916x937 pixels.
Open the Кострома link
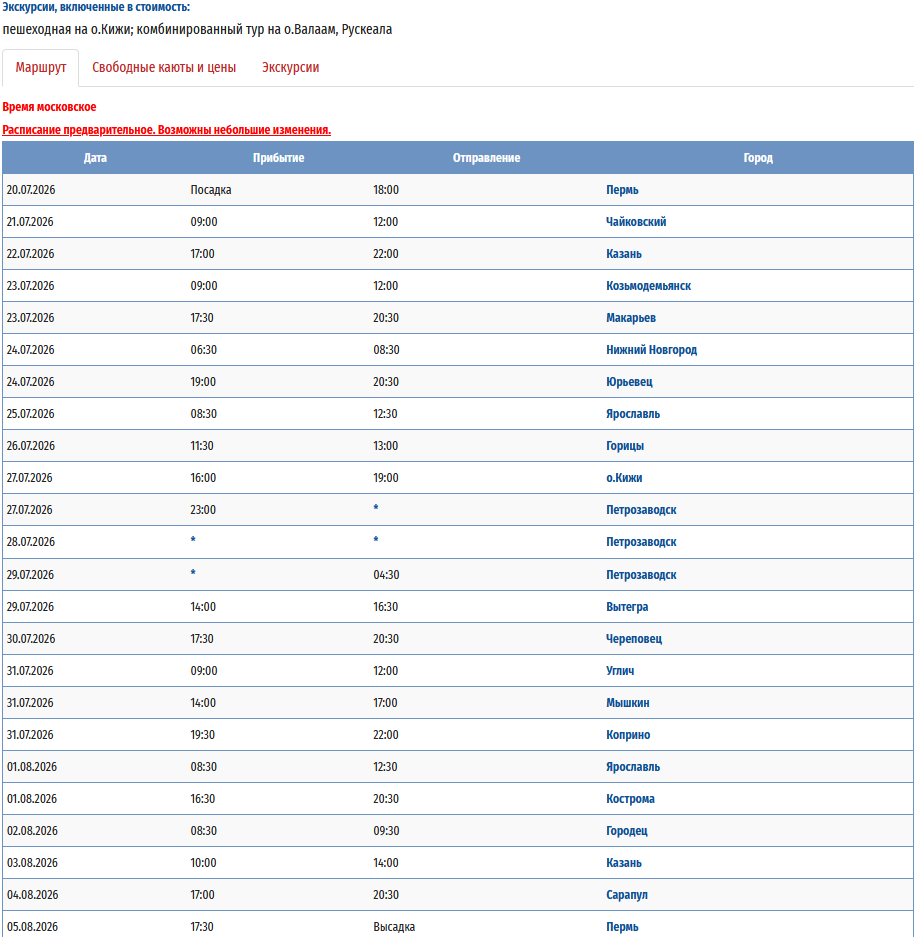click(630, 799)
